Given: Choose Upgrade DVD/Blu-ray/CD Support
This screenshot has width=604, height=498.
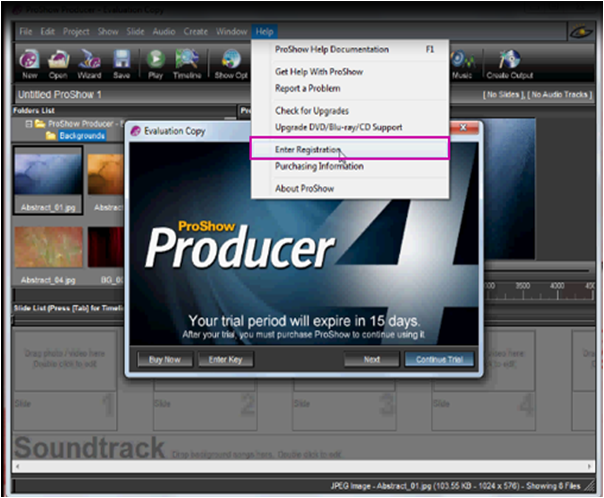Looking at the screenshot, I should pos(350,127).
